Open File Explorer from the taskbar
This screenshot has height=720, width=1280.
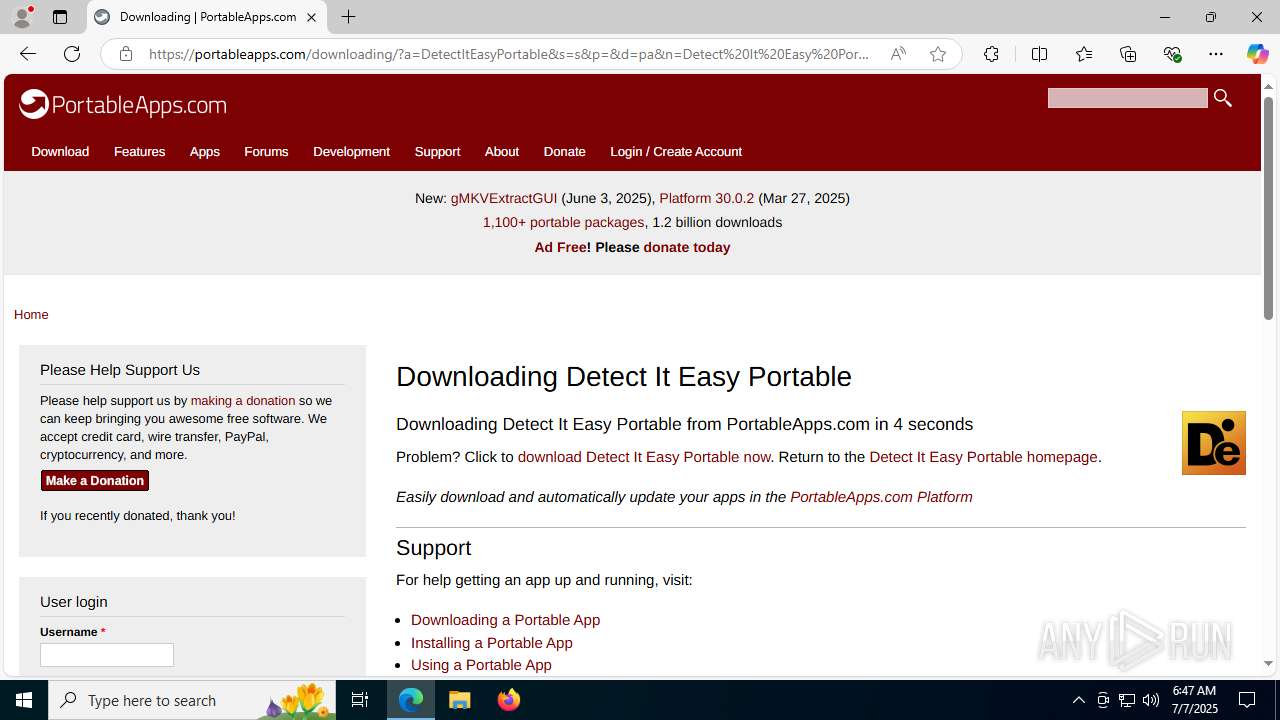click(x=460, y=700)
